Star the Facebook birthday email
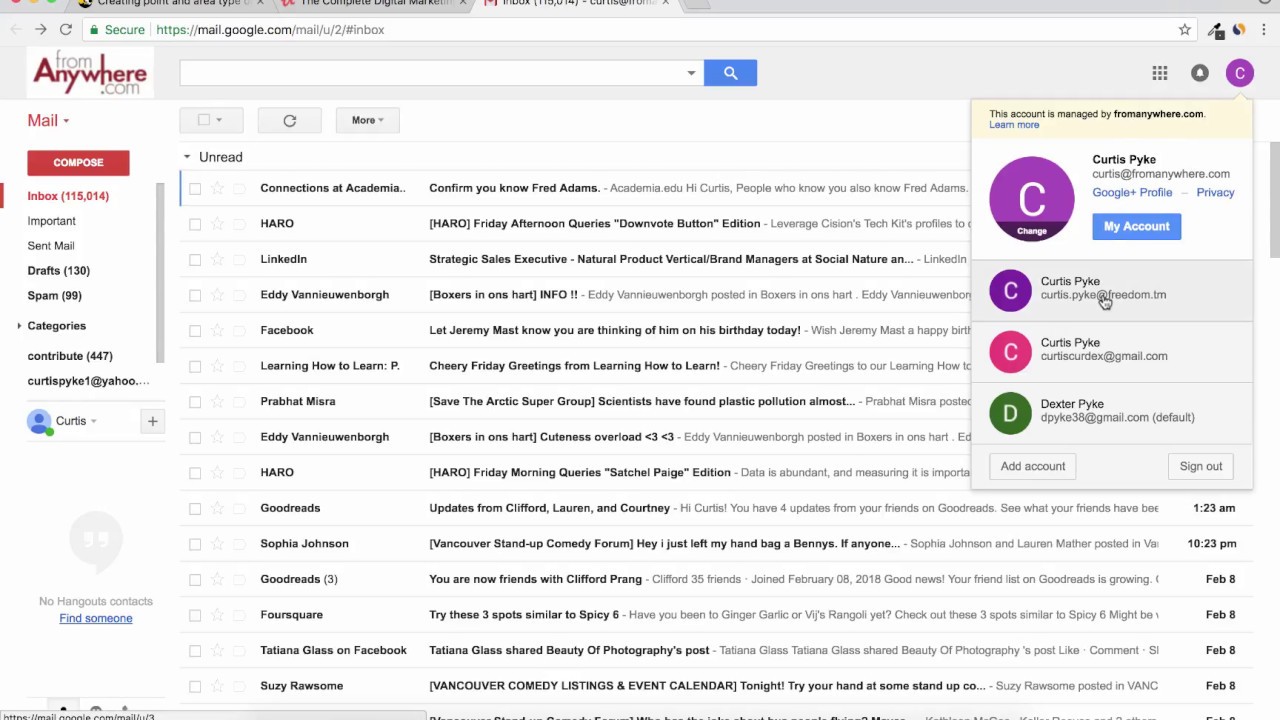The width and height of the screenshot is (1280, 720). point(217,330)
